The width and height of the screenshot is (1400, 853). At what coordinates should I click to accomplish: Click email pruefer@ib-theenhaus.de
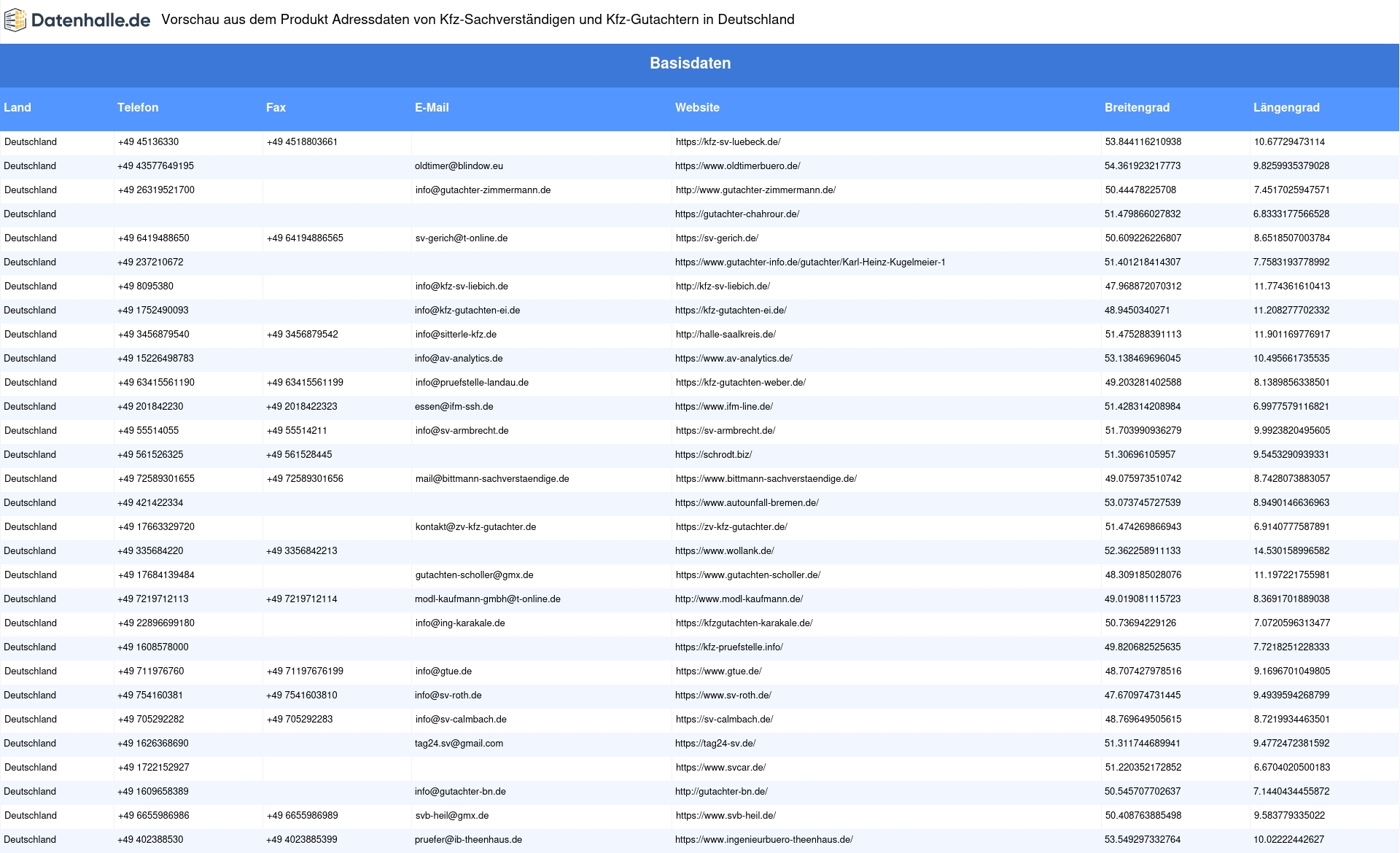(469, 840)
